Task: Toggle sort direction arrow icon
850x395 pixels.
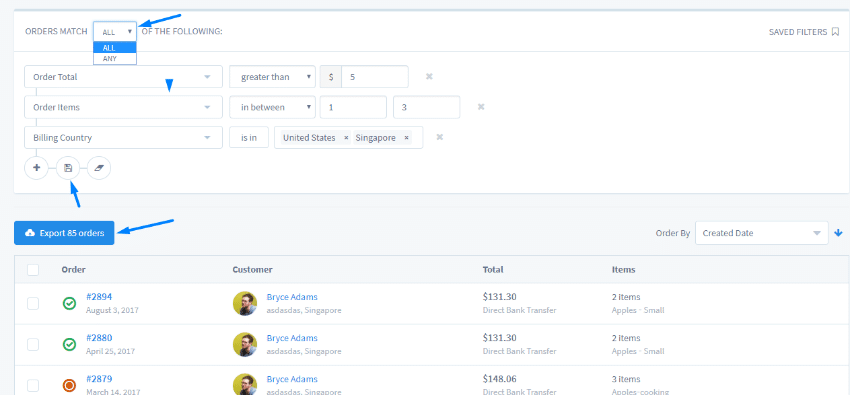Action: click(x=839, y=233)
